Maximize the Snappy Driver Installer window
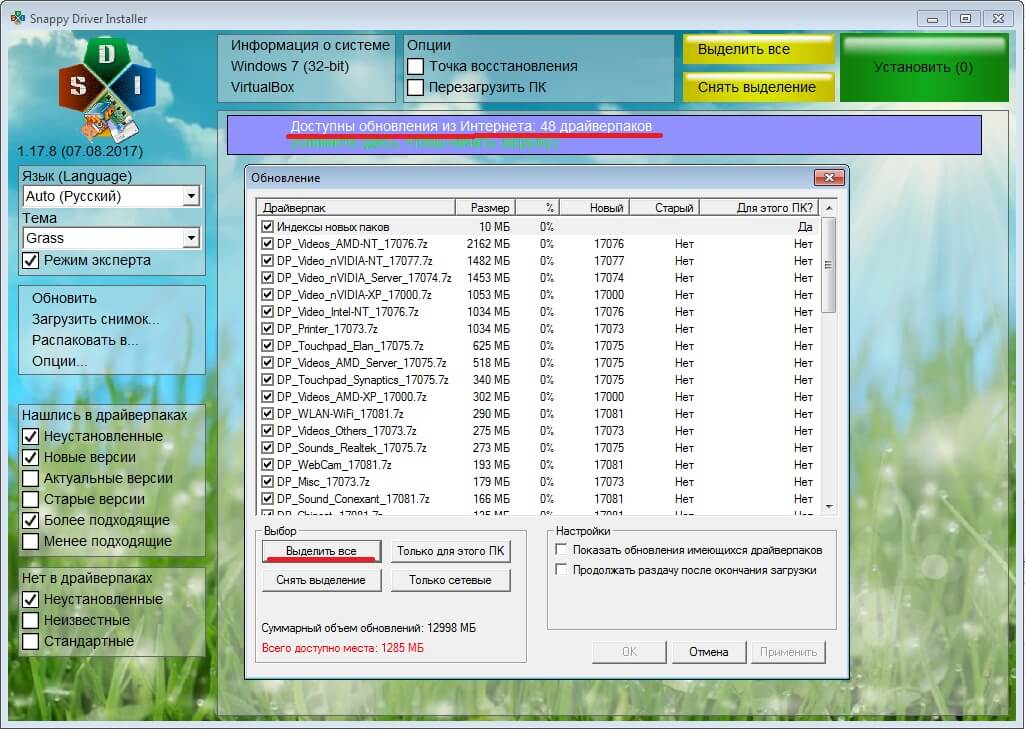The image size is (1025, 730). click(965, 18)
